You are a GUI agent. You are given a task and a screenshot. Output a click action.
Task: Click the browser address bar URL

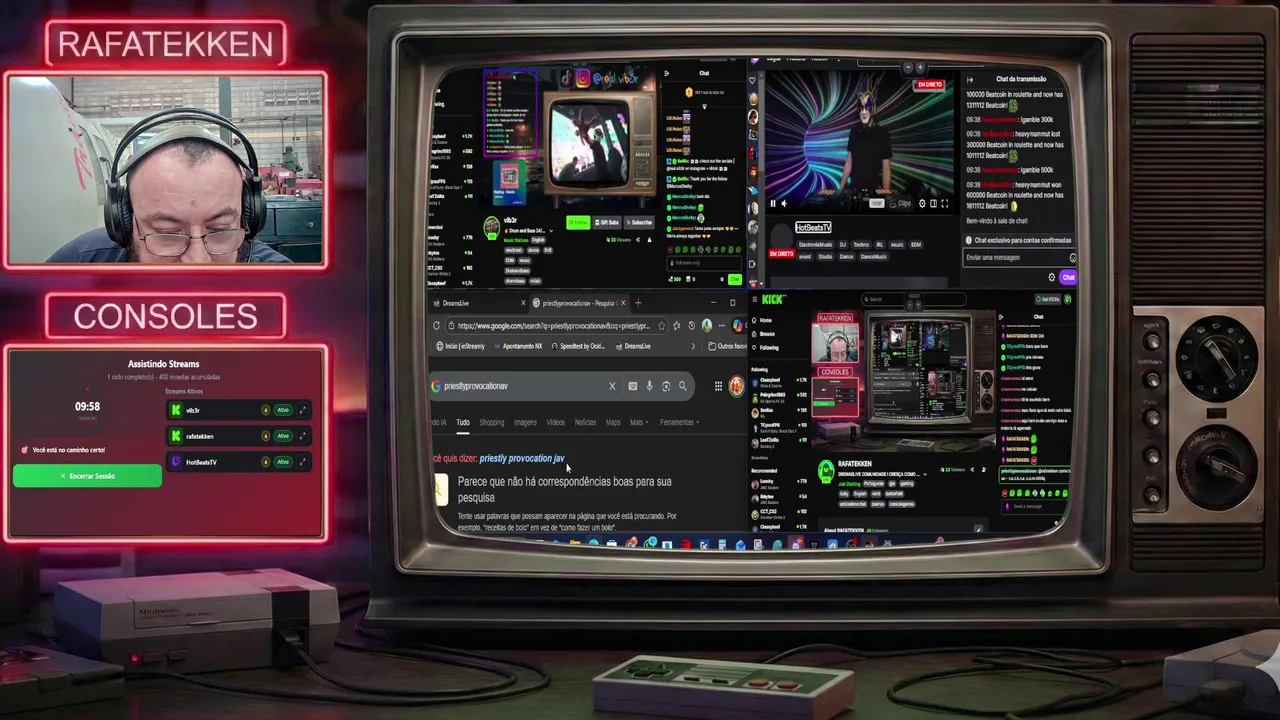point(553,326)
